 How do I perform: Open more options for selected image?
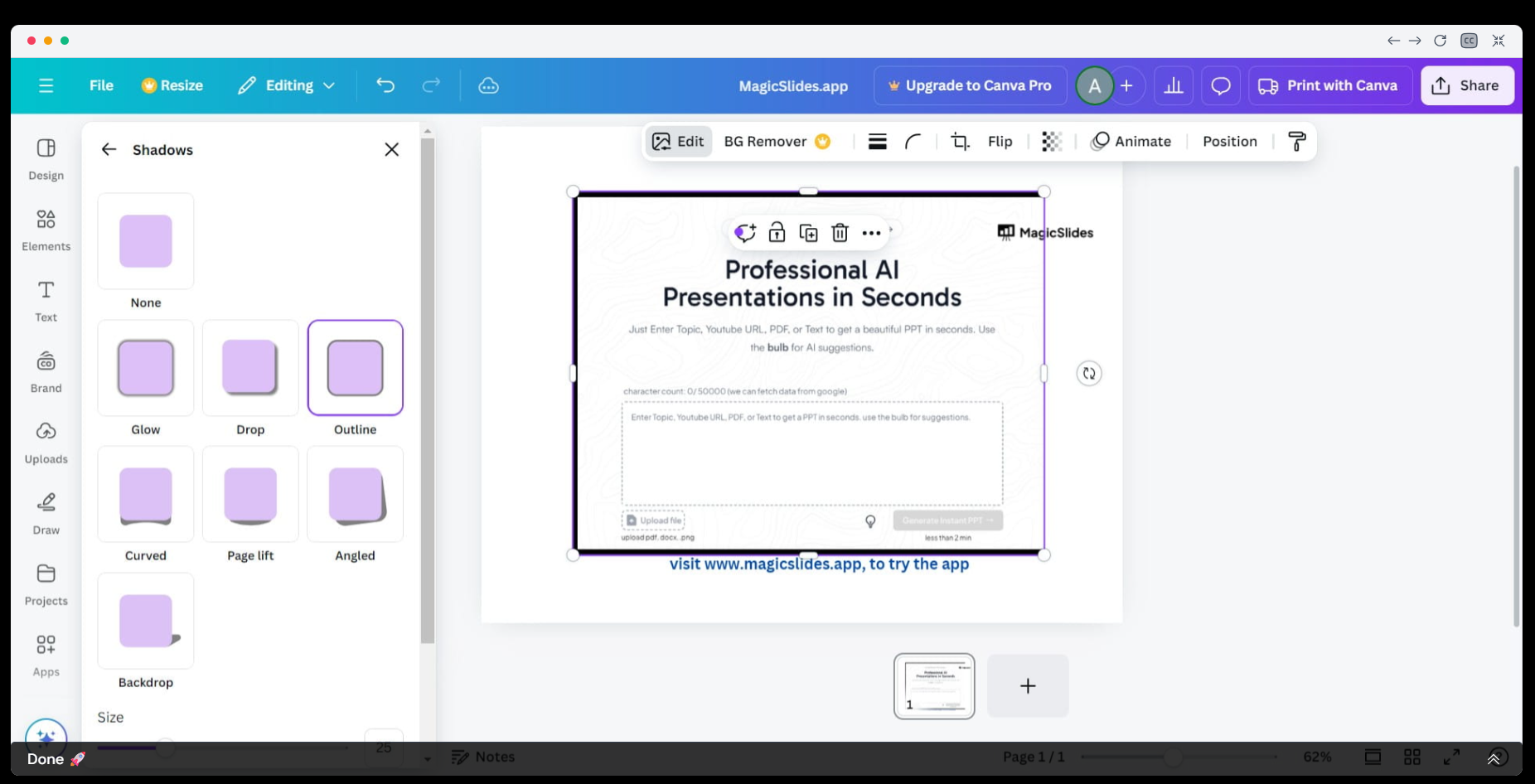coord(871,233)
